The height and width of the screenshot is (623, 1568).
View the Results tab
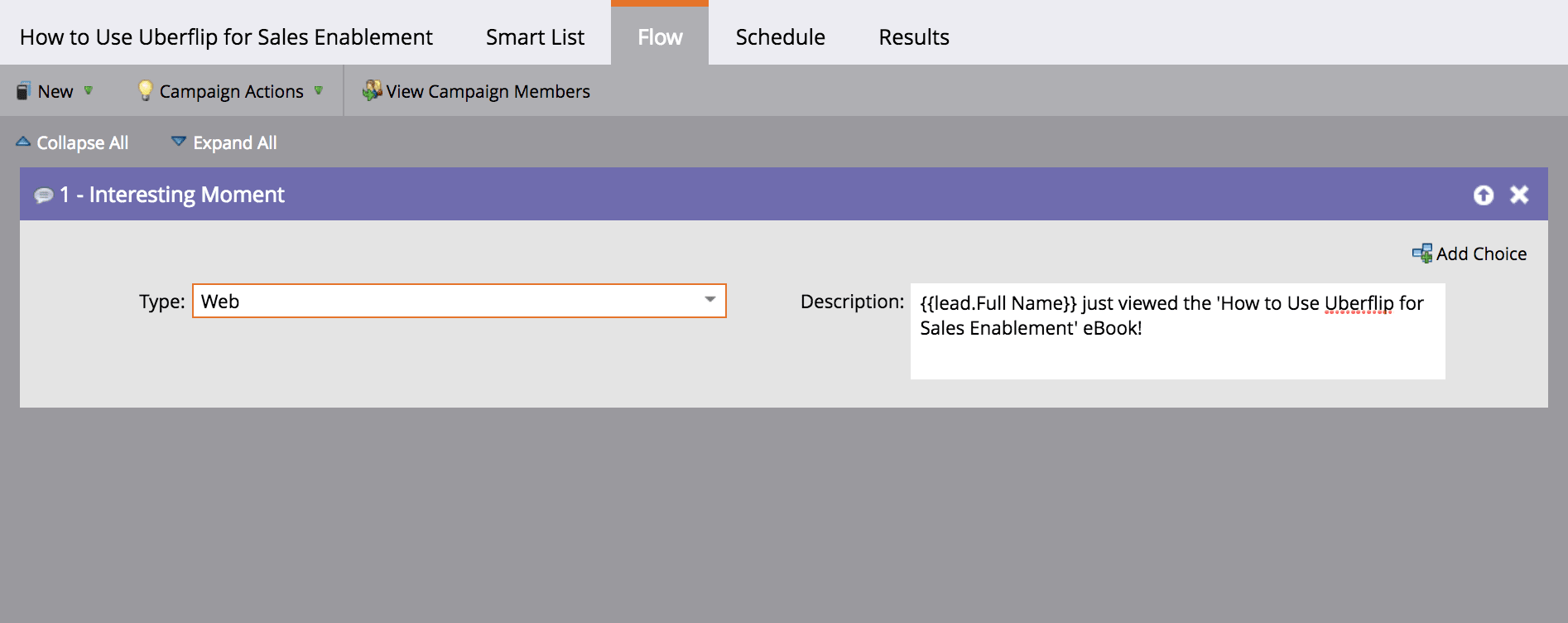click(x=914, y=37)
